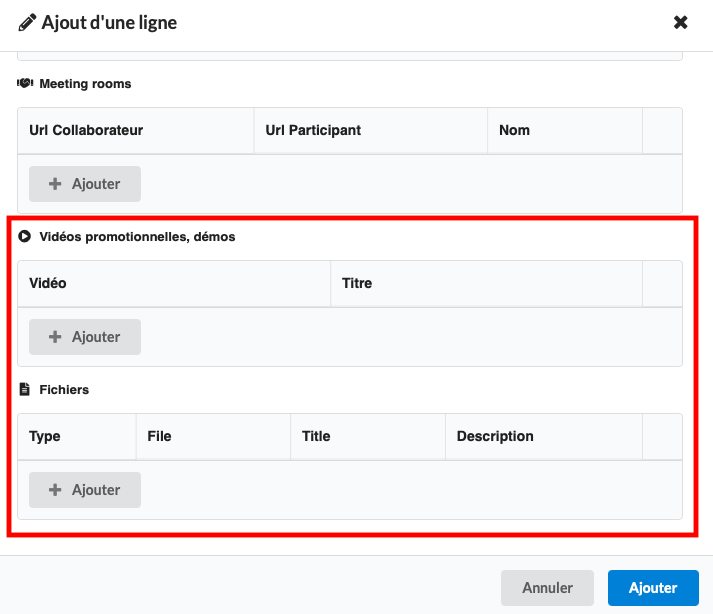Cancel with the Annuler button

point(547,588)
